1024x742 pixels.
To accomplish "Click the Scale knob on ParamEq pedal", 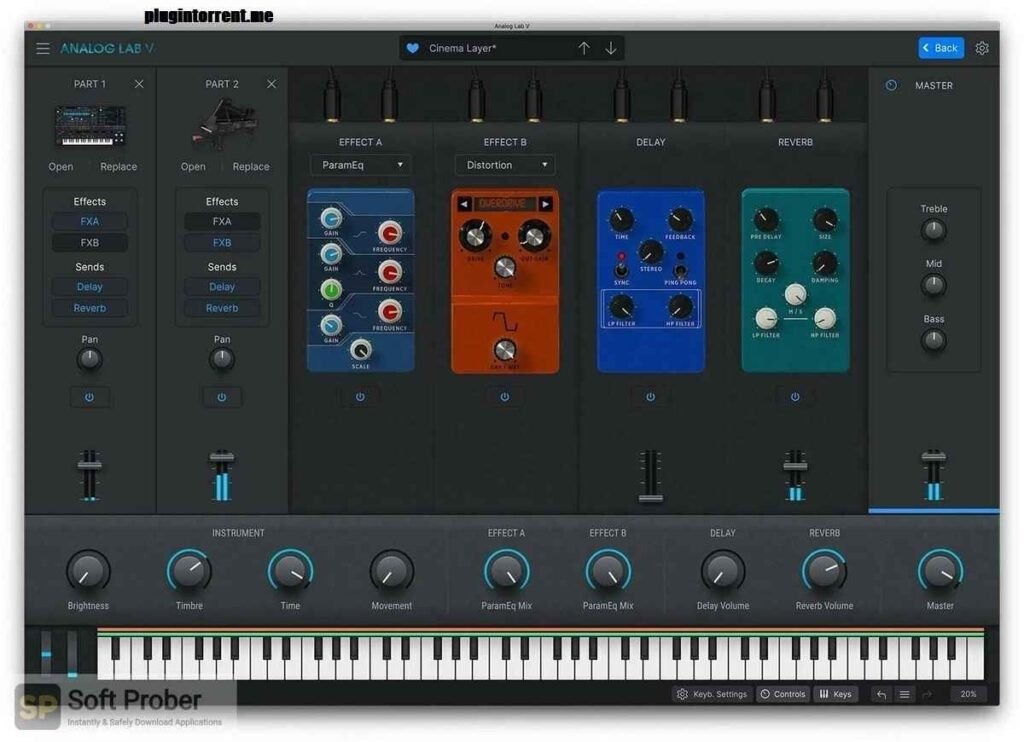I will coord(360,350).
